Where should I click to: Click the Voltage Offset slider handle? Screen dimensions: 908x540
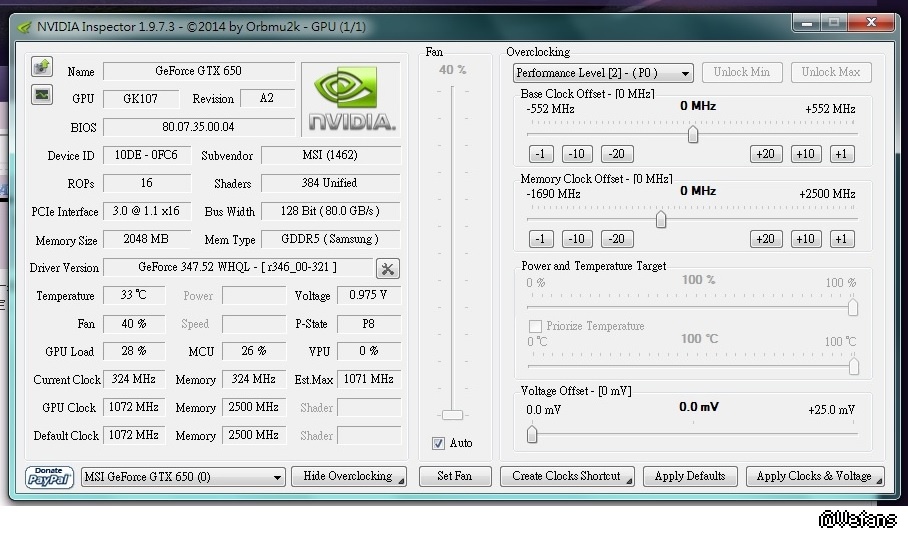pos(532,434)
